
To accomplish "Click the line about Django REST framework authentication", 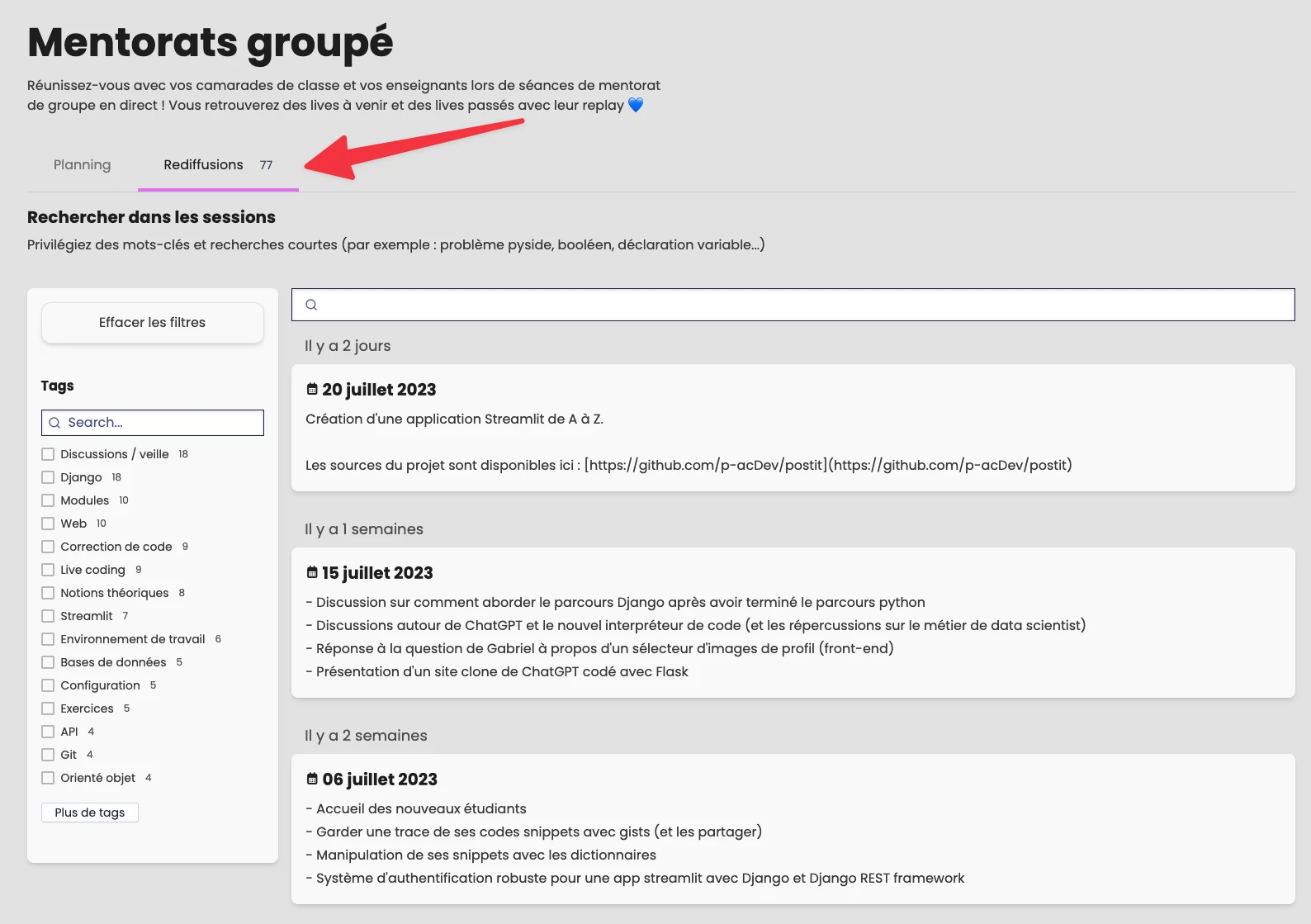I will pyautogui.click(x=635, y=879).
